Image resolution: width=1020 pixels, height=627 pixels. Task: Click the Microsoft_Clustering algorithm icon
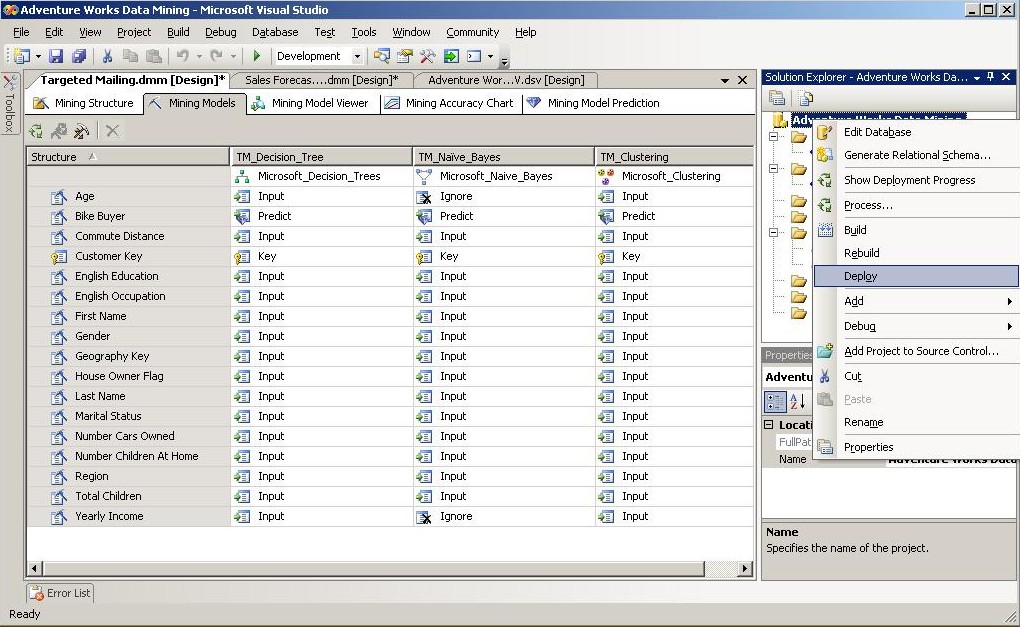click(606, 176)
